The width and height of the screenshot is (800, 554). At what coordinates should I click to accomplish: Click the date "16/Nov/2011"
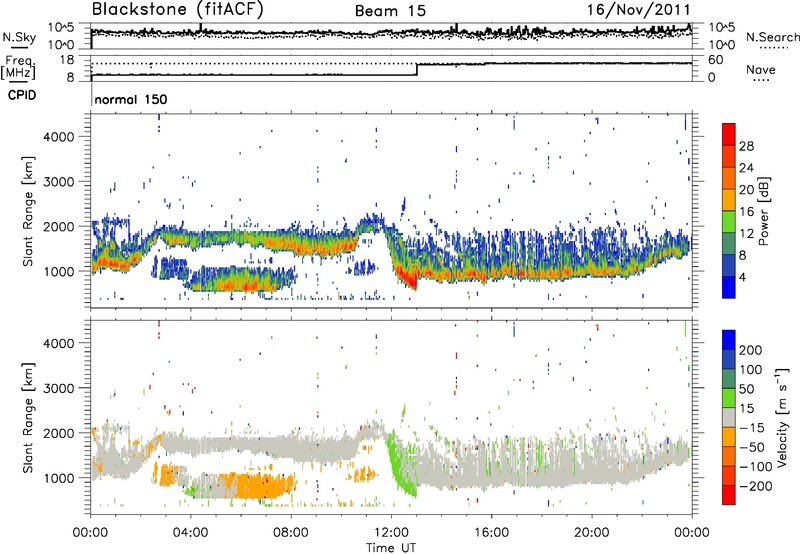(x=638, y=10)
